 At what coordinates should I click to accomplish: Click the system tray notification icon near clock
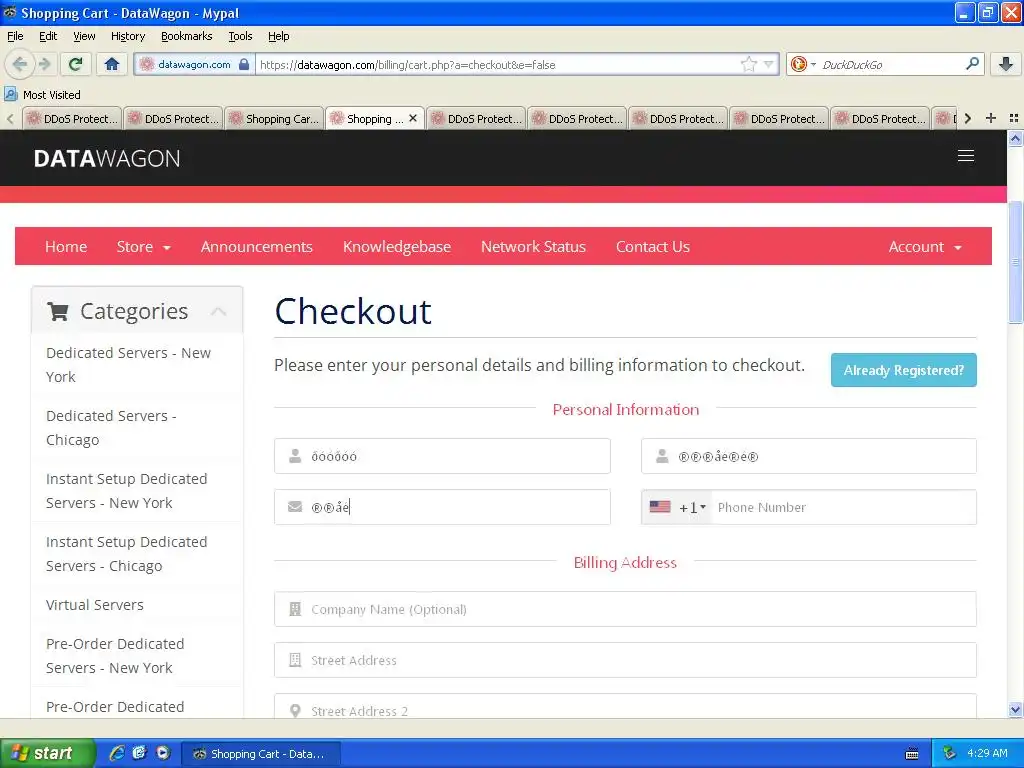click(x=950, y=753)
